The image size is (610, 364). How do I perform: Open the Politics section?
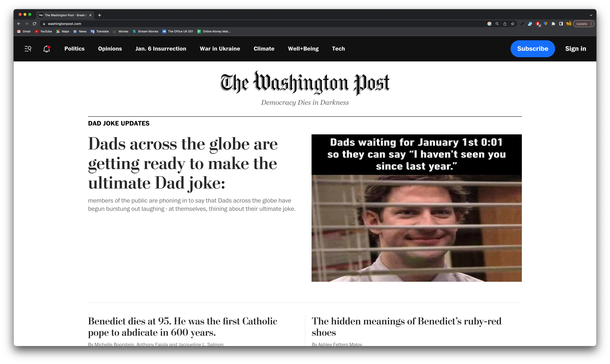click(74, 49)
